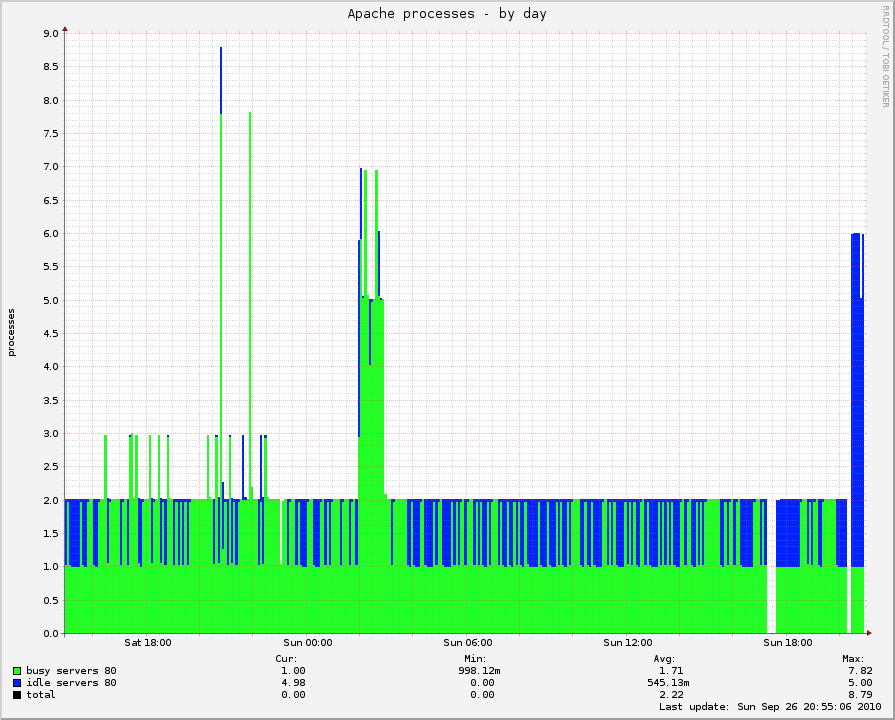The width and height of the screenshot is (895, 720).
Task: Click the 'Sat 18:00' x-axis label
Action: click(148, 643)
